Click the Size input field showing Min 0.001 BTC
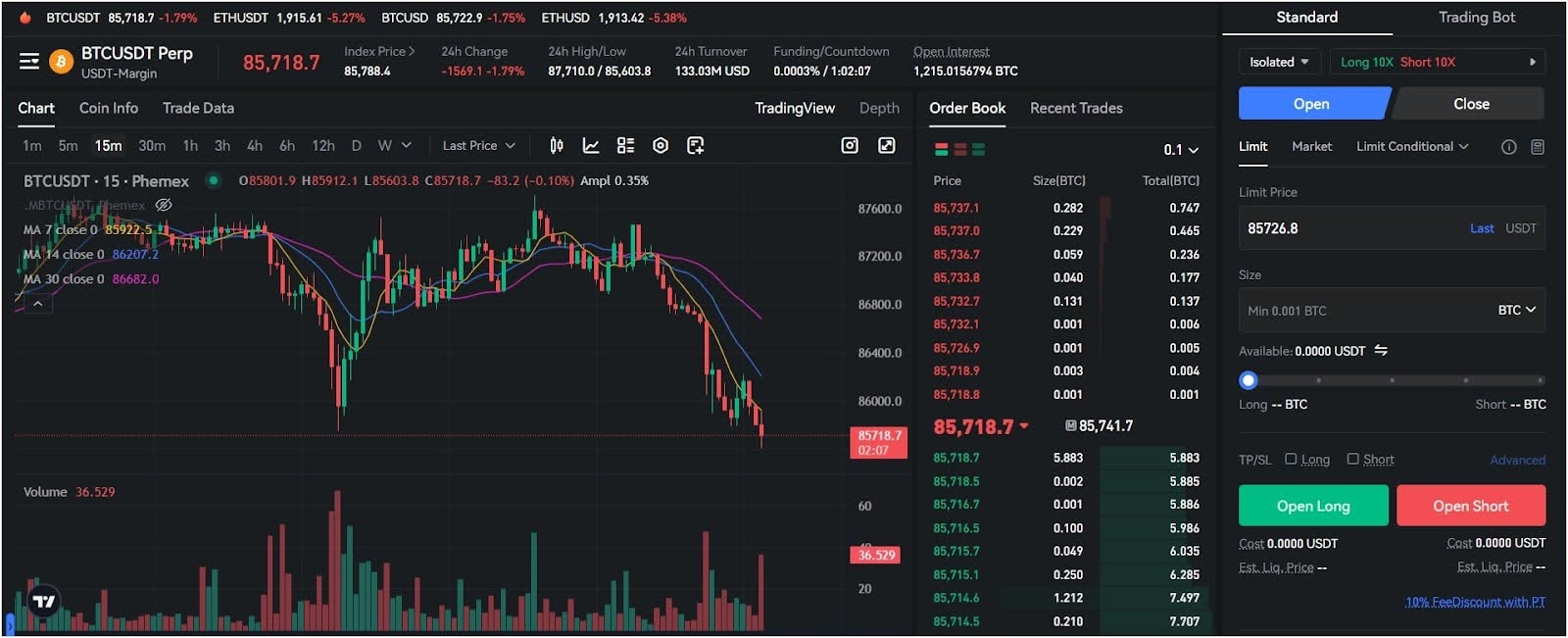1568x638 pixels. coord(1392,311)
